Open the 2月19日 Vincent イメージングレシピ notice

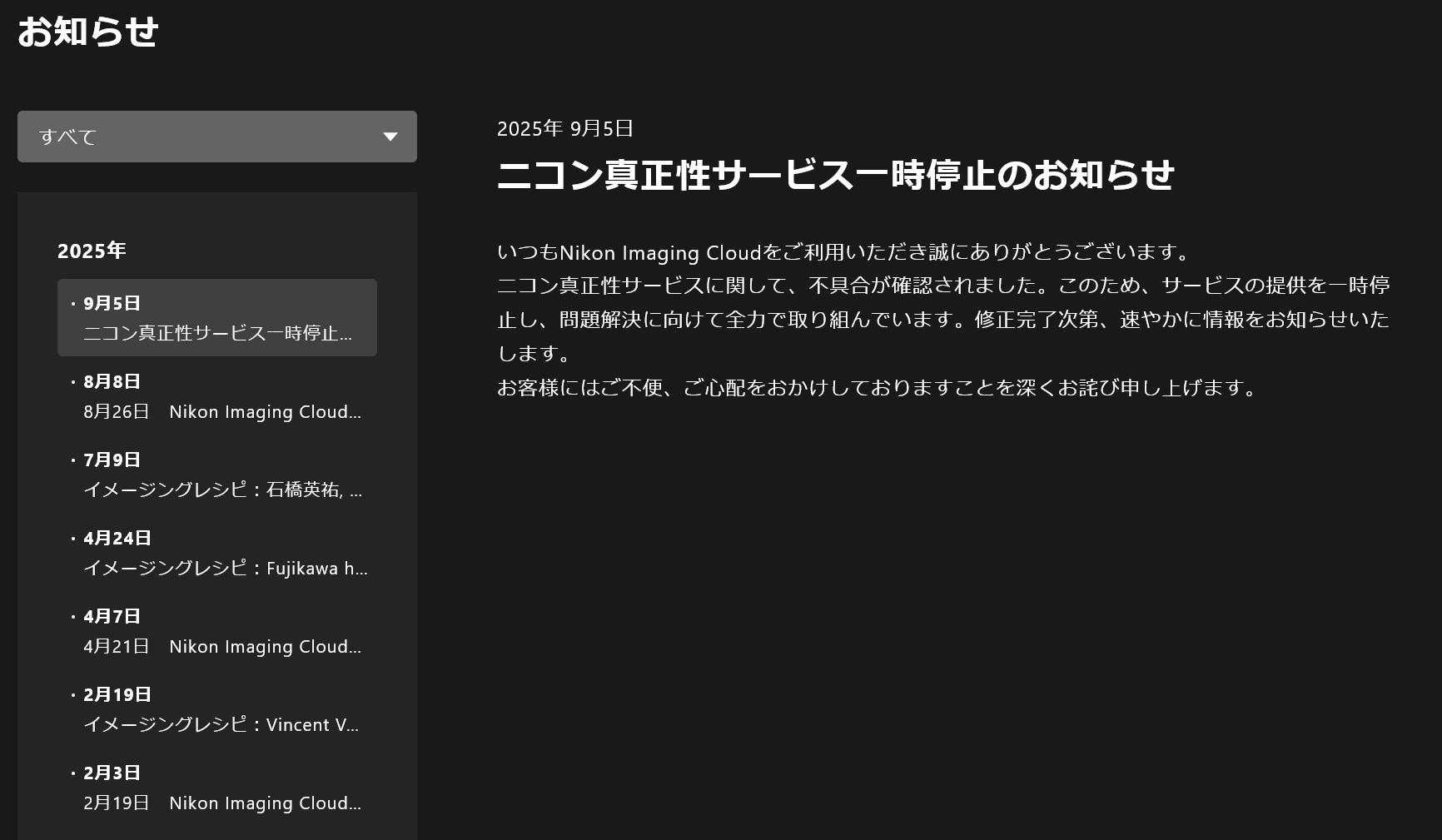tap(216, 709)
